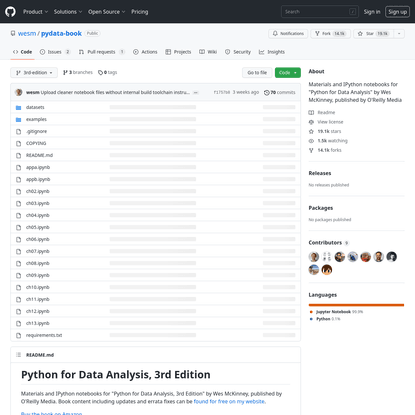Open the wesm owner profile link

[x=27, y=33]
